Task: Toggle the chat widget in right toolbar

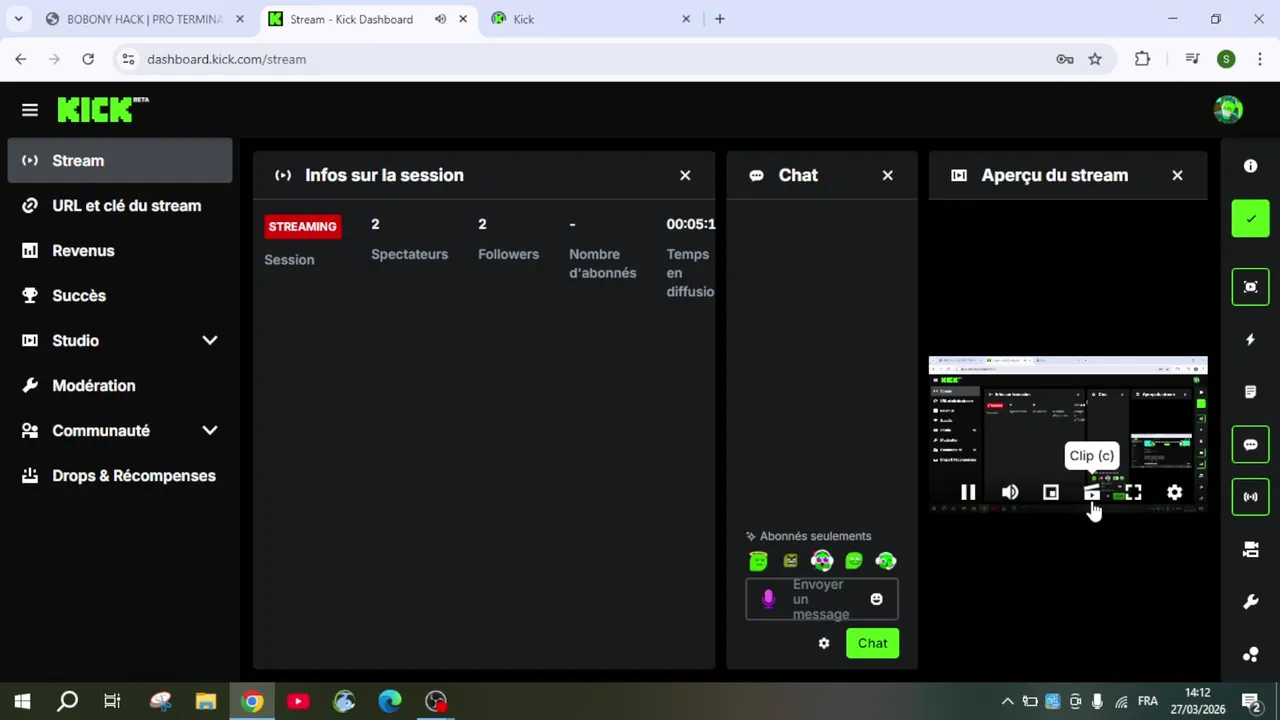Action: pos(1250,444)
